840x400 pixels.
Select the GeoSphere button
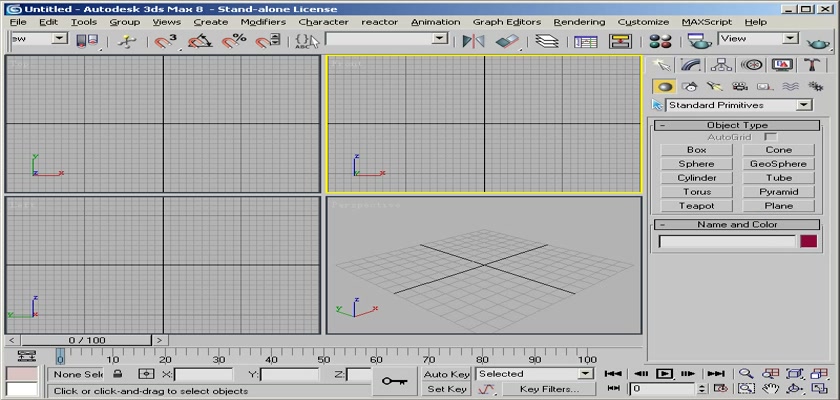(x=778, y=164)
